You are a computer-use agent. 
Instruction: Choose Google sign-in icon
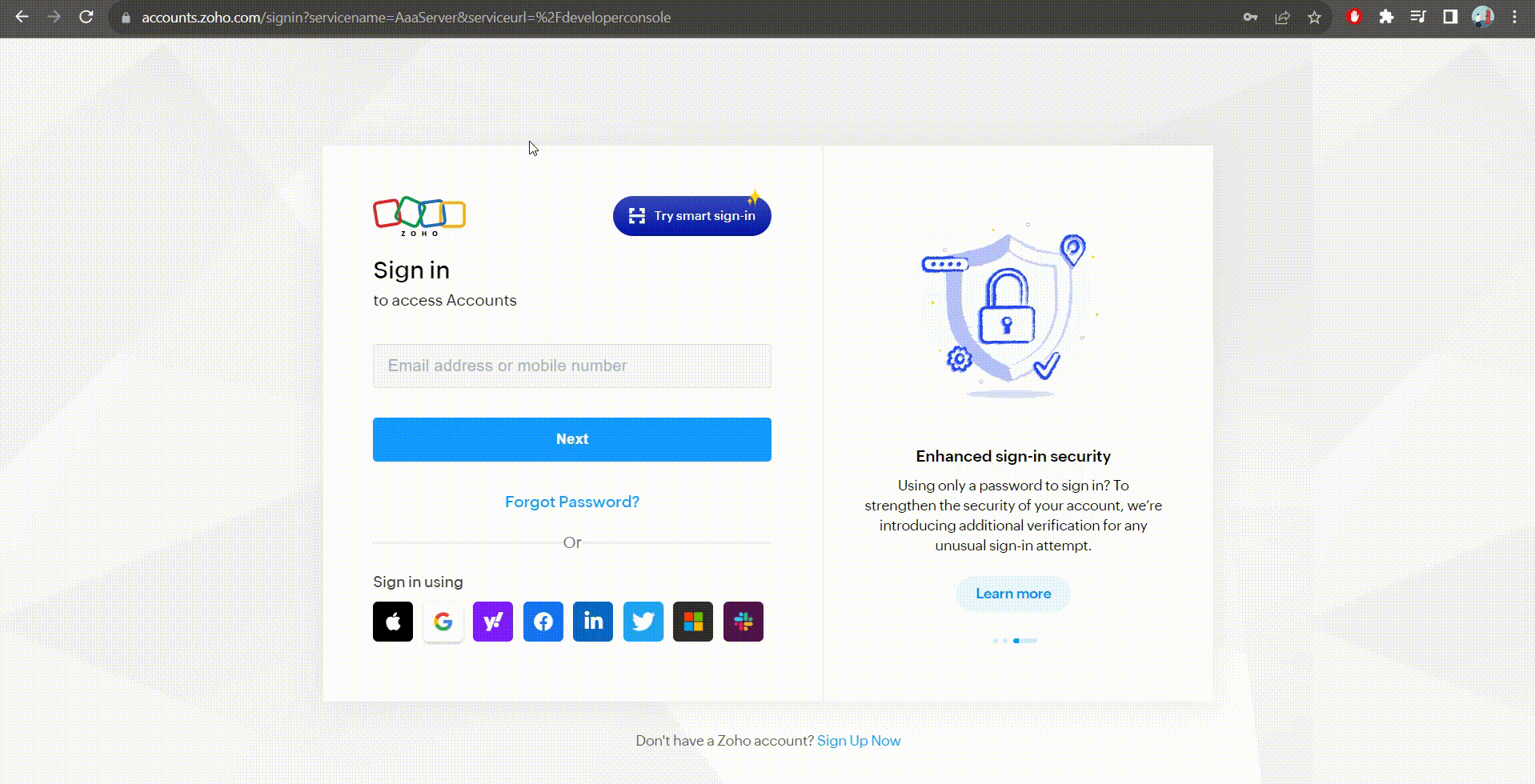click(x=443, y=622)
